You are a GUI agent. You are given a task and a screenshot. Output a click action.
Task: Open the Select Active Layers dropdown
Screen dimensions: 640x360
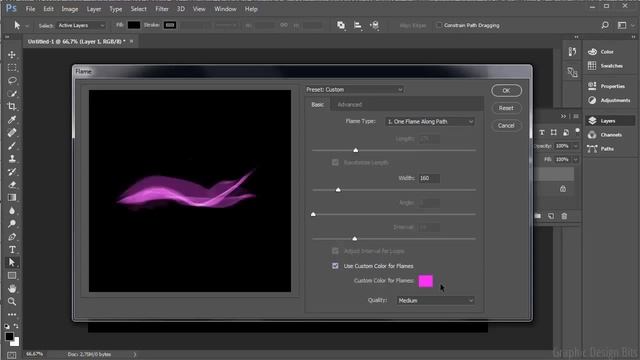point(81,25)
